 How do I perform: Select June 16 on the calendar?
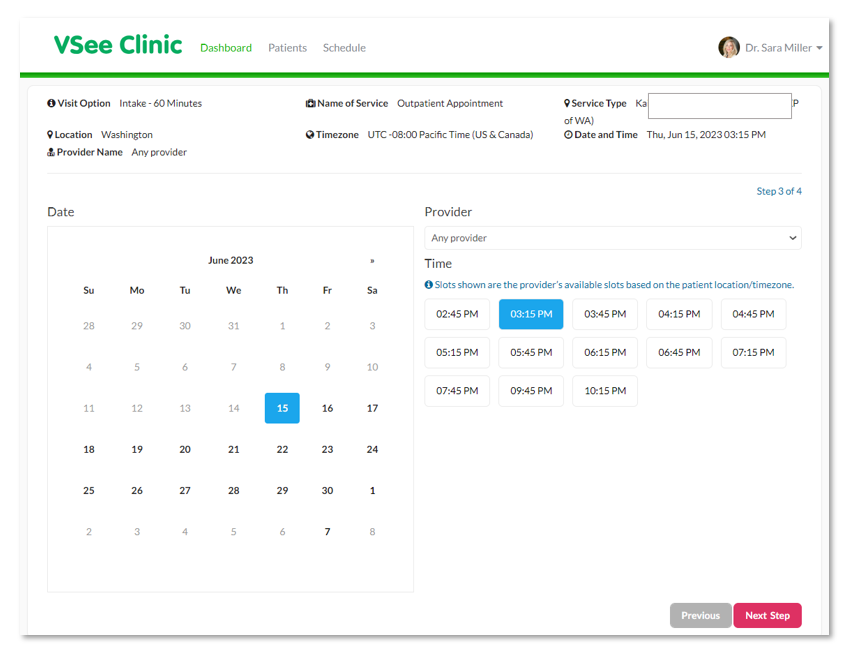[327, 408]
